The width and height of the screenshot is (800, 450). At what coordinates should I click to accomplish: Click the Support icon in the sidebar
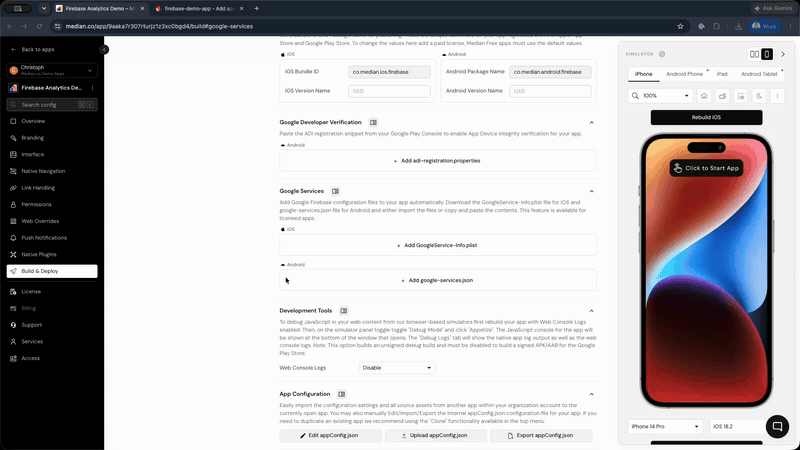pos(13,325)
